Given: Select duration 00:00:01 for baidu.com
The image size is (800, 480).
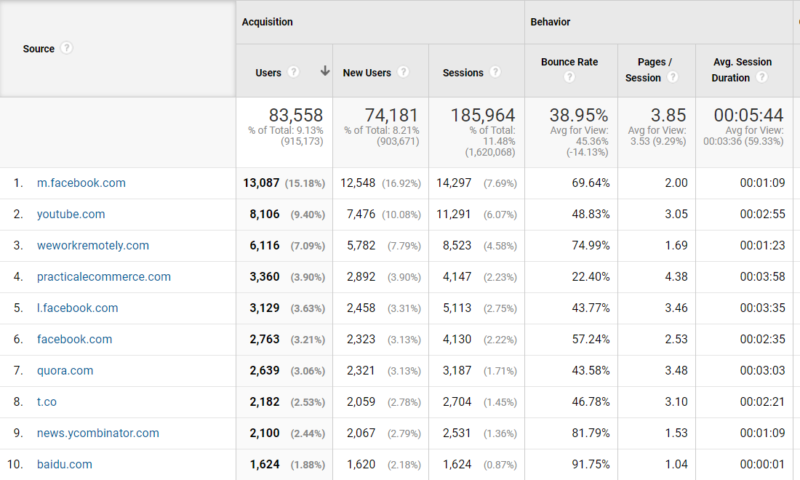Looking at the screenshot, I should click(762, 464).
